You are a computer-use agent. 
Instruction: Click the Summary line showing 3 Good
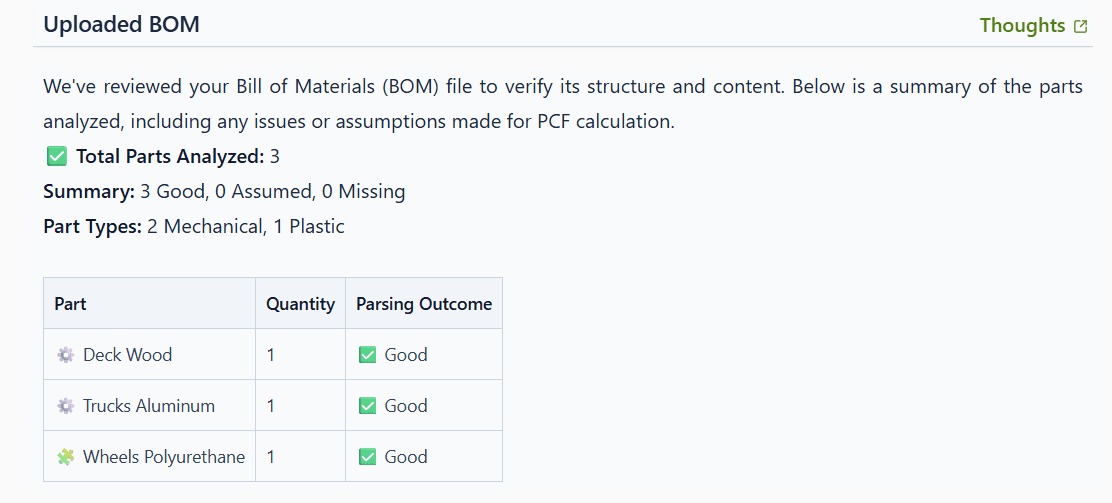tap(224, 191)
